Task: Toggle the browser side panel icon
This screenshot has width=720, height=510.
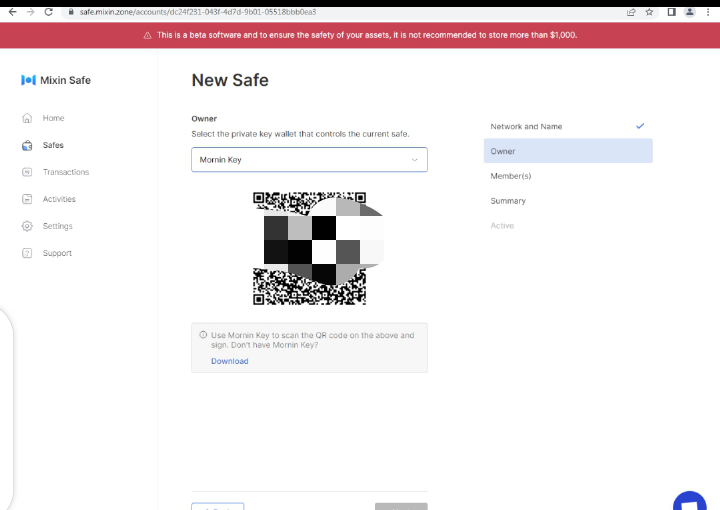Action: tap(671, 12)
